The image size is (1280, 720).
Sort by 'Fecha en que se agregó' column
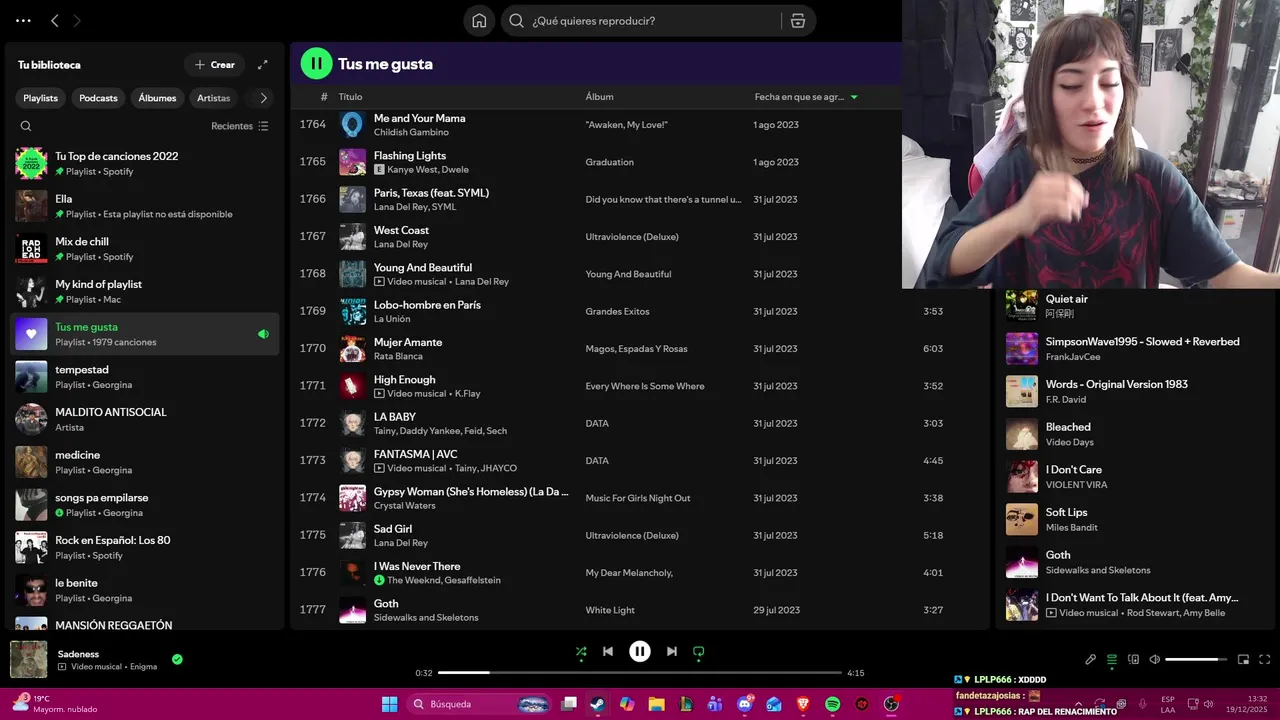pyautogui.click(x=806, y=97)
